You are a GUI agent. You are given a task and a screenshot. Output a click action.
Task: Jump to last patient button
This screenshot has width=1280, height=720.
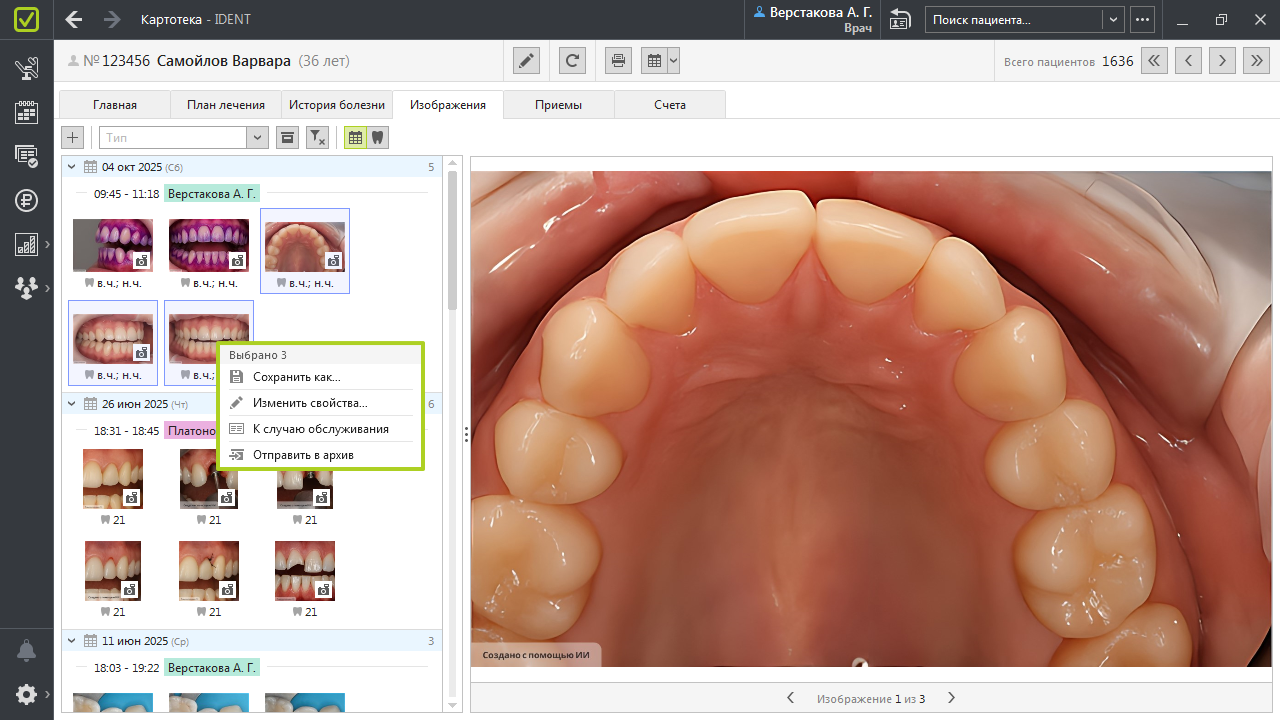(1256, 61)
